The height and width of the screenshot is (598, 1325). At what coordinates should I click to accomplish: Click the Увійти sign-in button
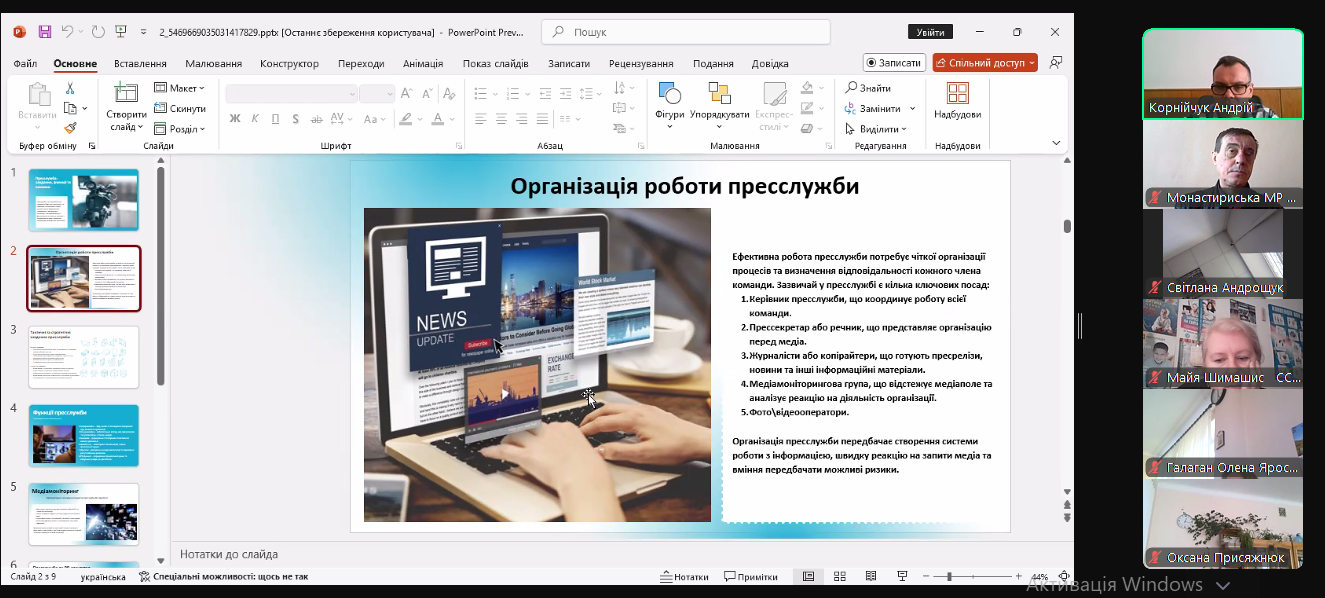(930, 32)
